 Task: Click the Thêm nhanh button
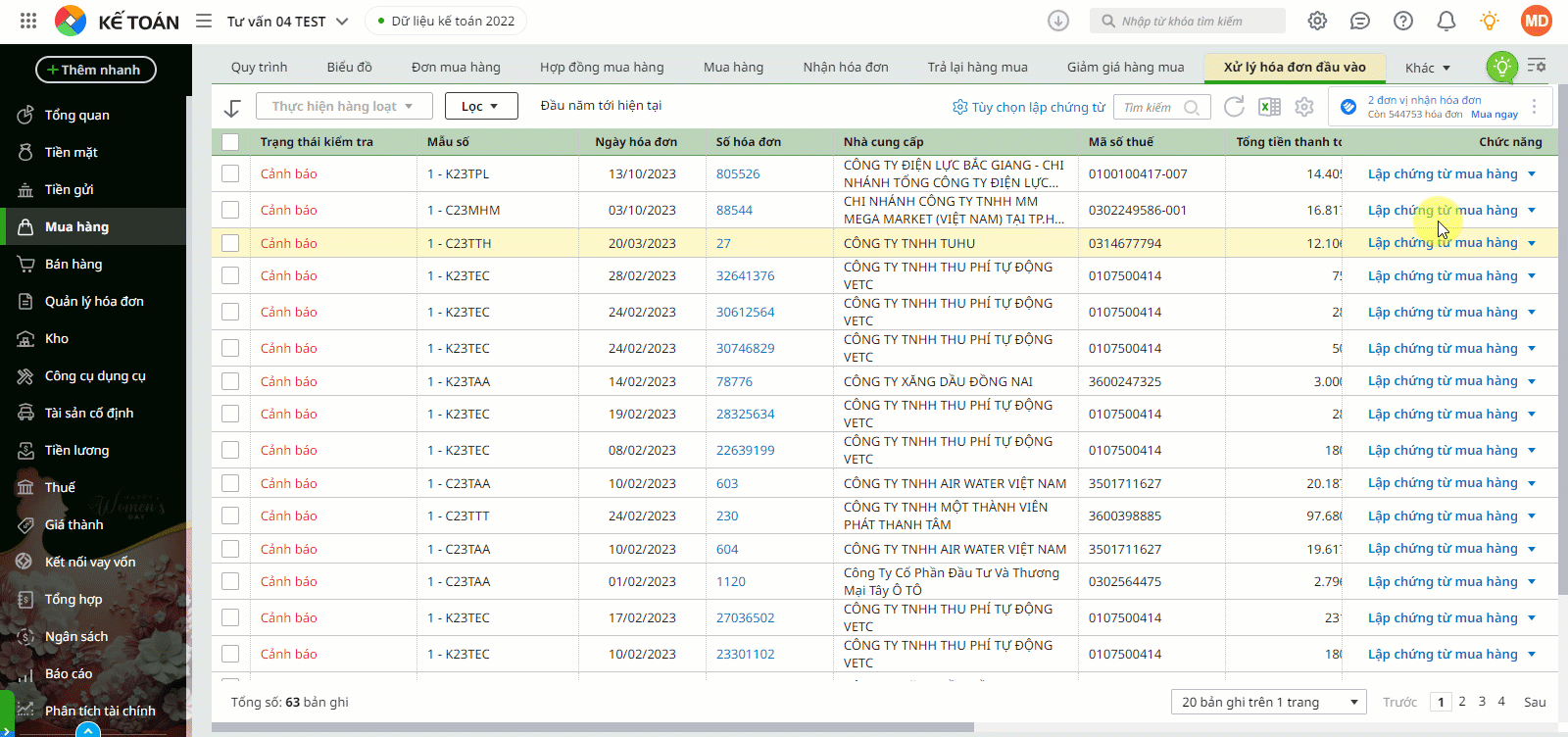(96, 70)
